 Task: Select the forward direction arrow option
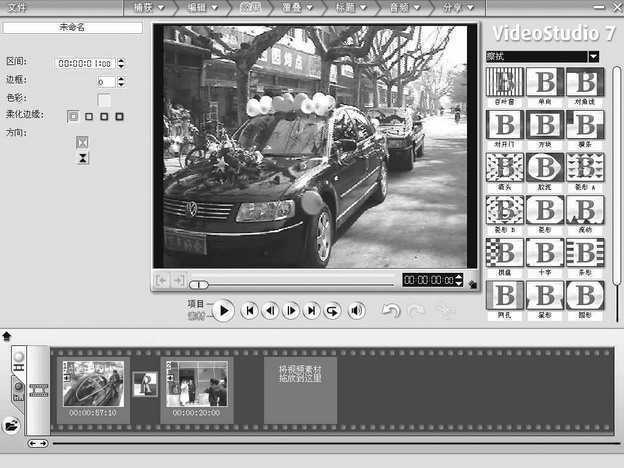[82, 142]
